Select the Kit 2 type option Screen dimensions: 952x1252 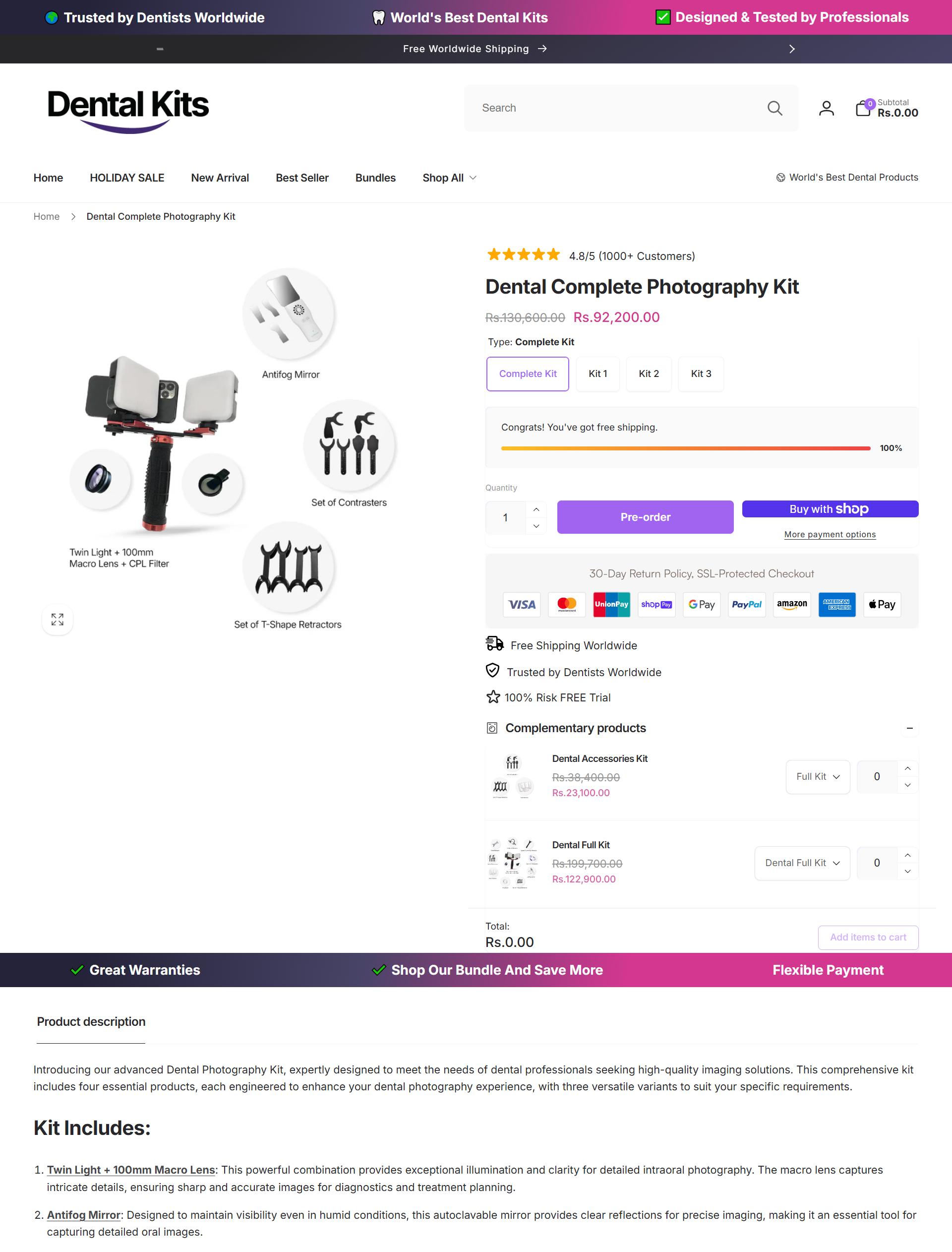tap(649, 374)
